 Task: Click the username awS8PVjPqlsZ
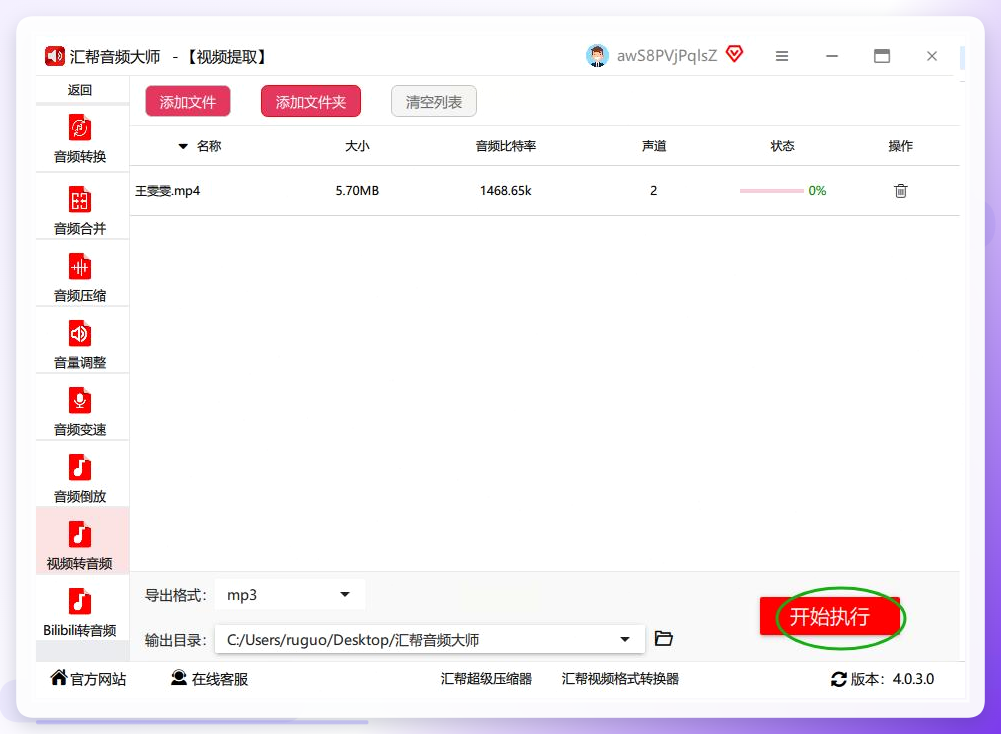(x=666, y=56)
